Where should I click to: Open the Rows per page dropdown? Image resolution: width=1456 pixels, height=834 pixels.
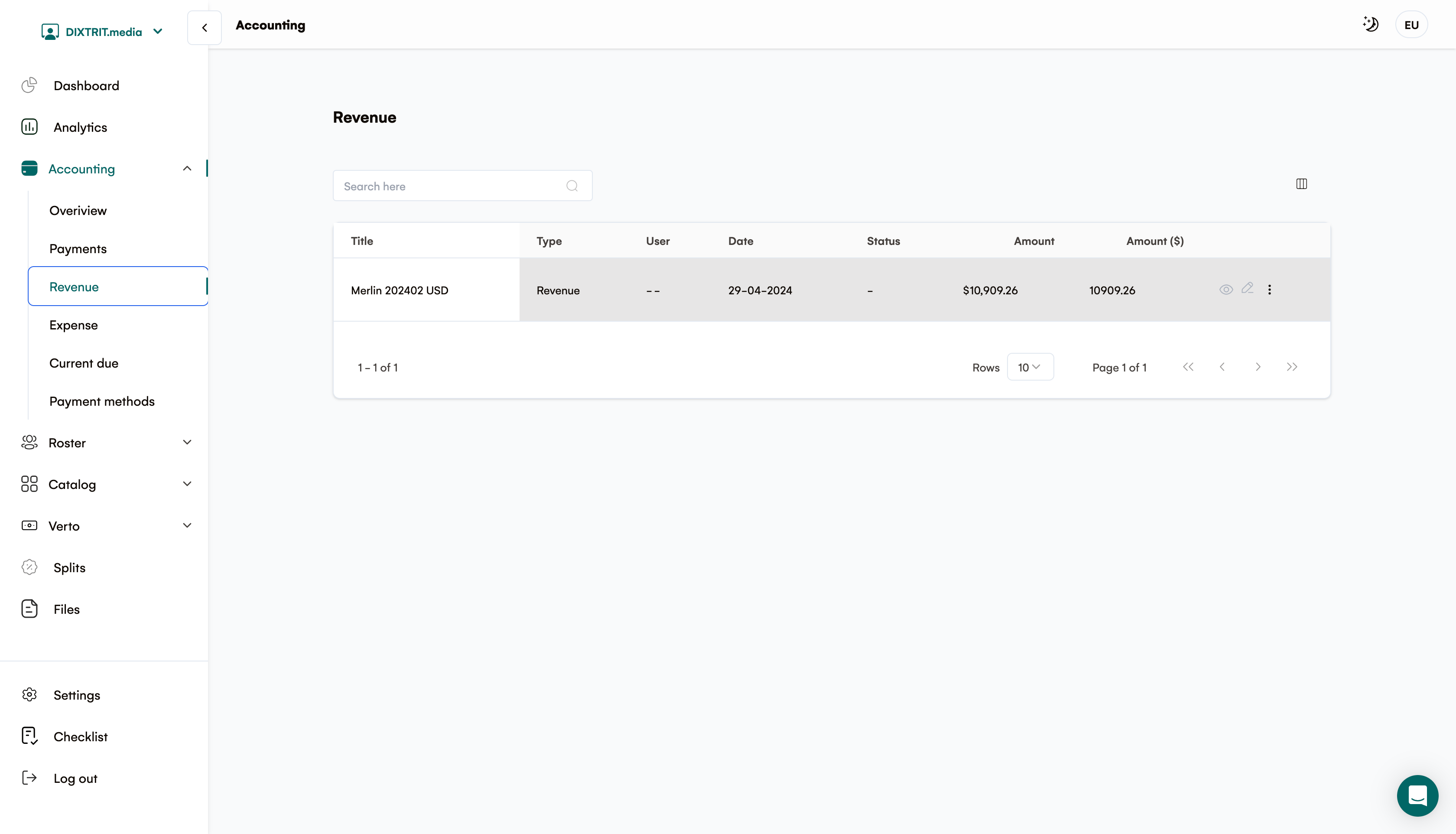click(1030, 367)
